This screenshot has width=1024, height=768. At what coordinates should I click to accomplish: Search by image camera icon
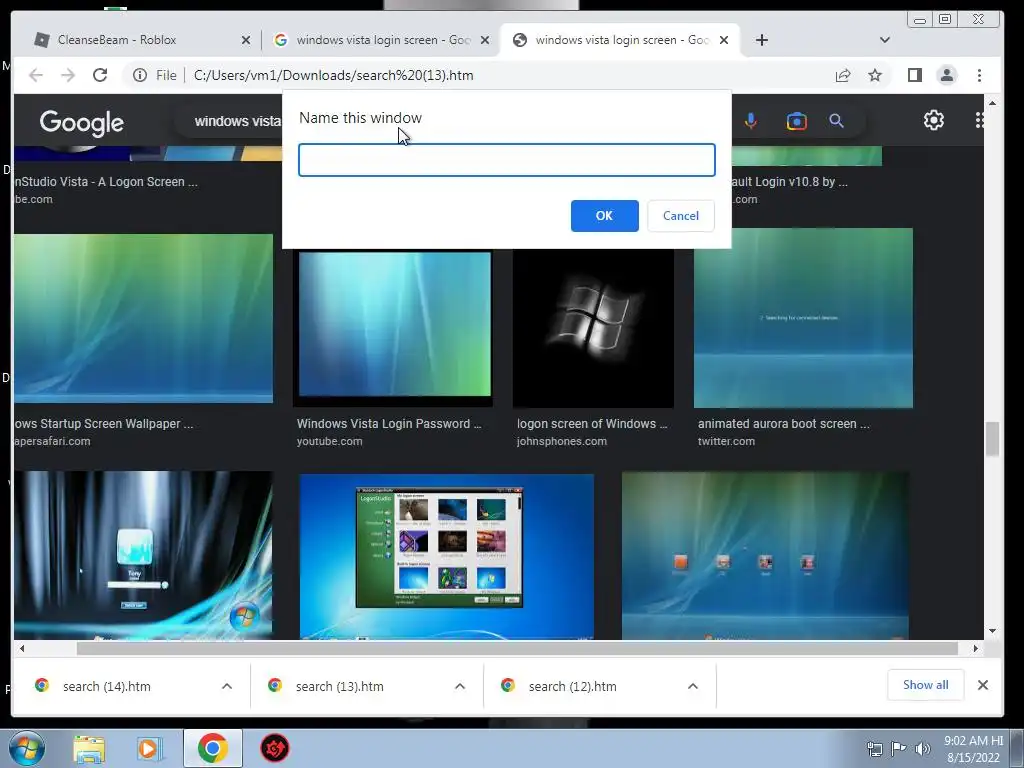pos(797,121)
